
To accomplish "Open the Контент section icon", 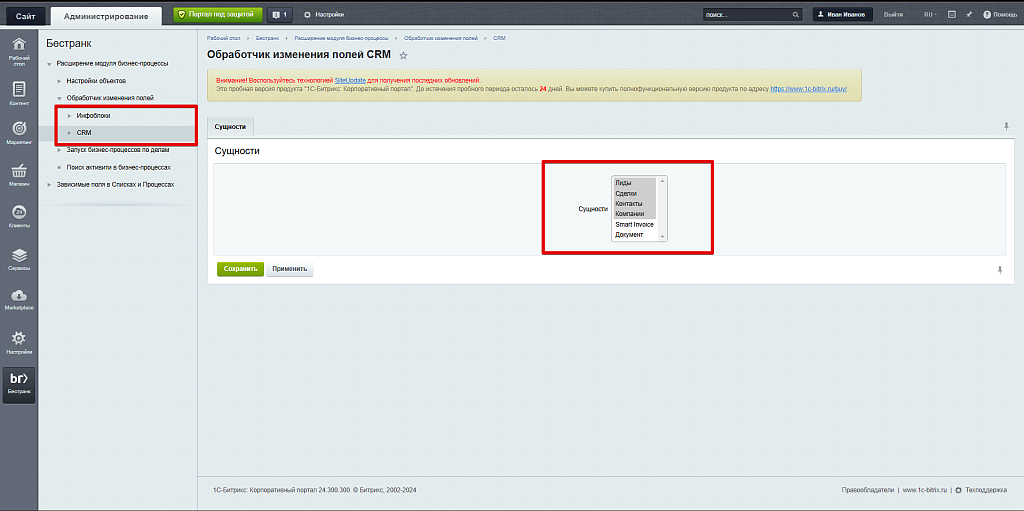I will coord(18,91).
